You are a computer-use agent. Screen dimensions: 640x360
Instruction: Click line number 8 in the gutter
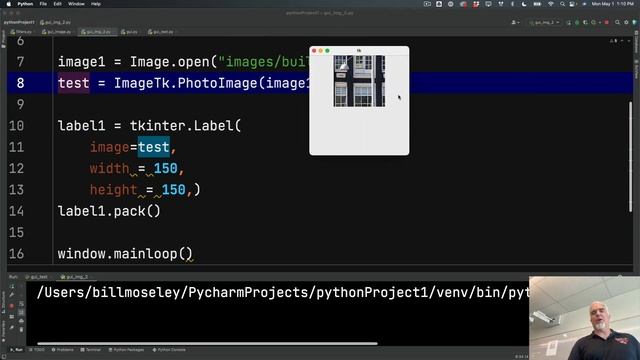pos(20,83)
